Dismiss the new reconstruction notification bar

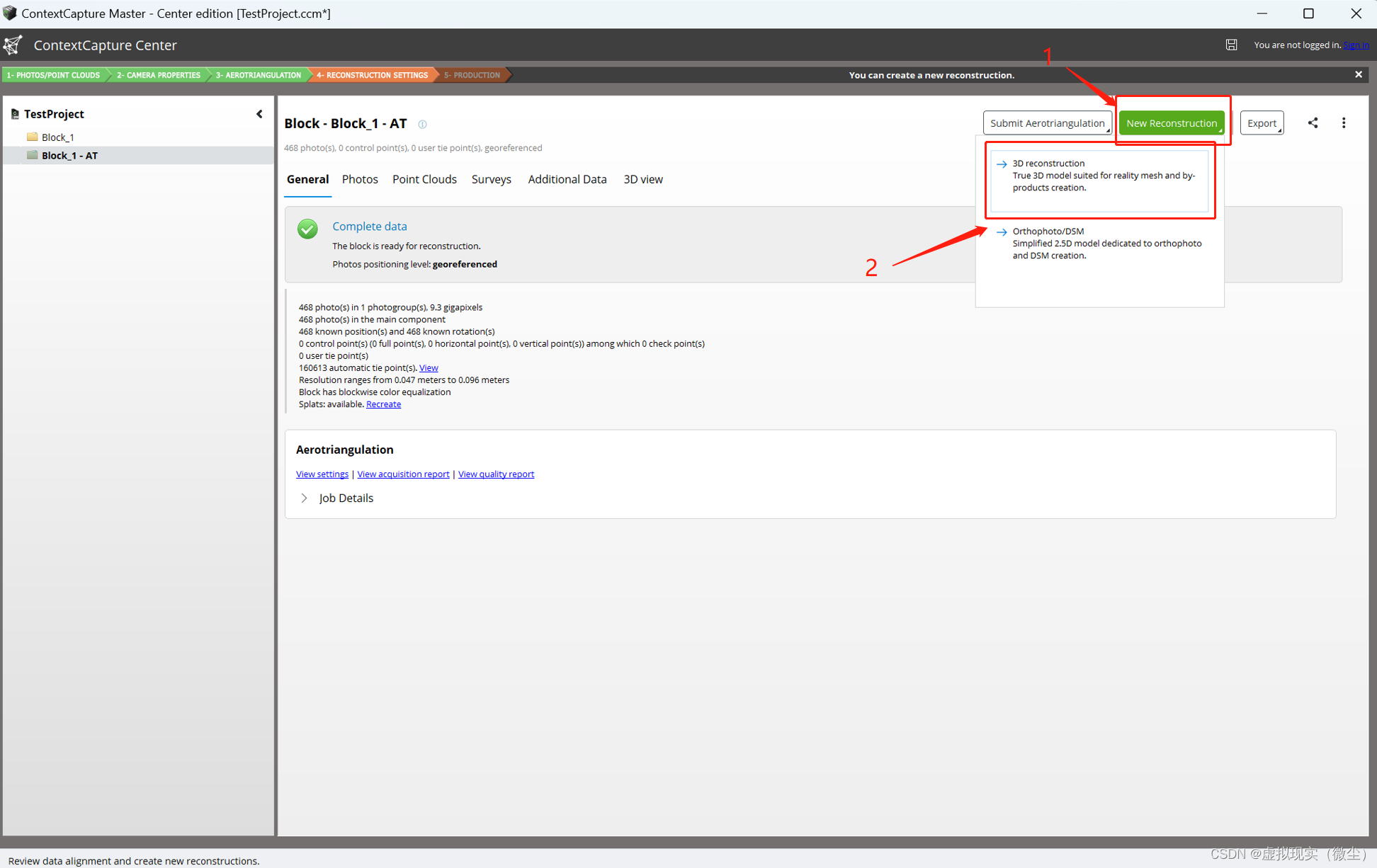(1359, 74)
